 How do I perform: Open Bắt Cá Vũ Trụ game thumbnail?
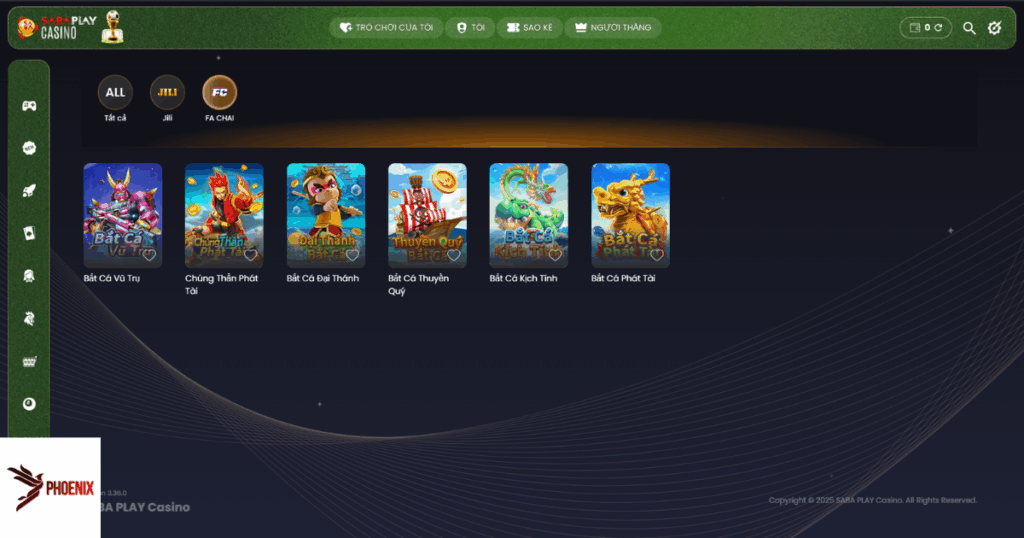123,215
